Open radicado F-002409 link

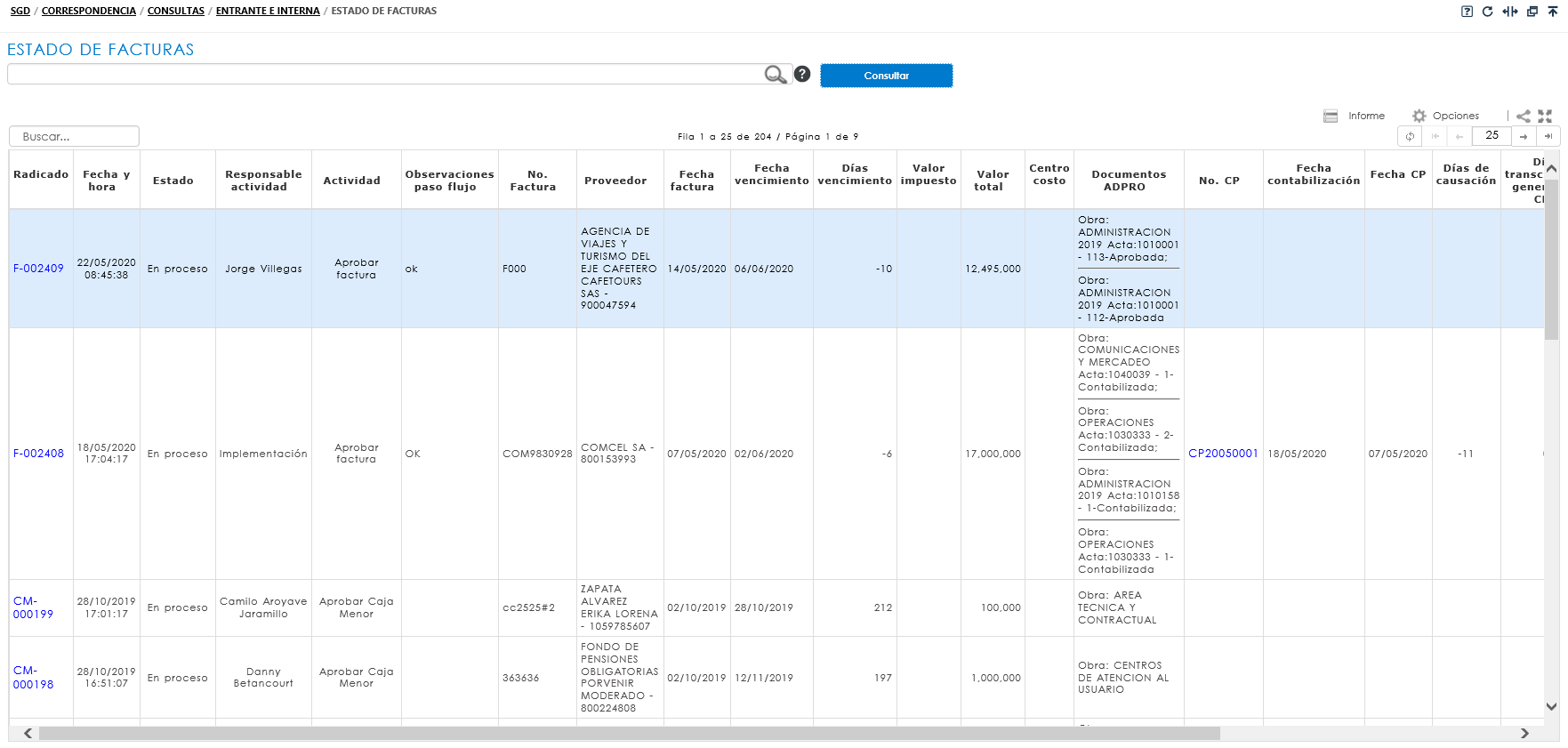(x=38, y=269)
